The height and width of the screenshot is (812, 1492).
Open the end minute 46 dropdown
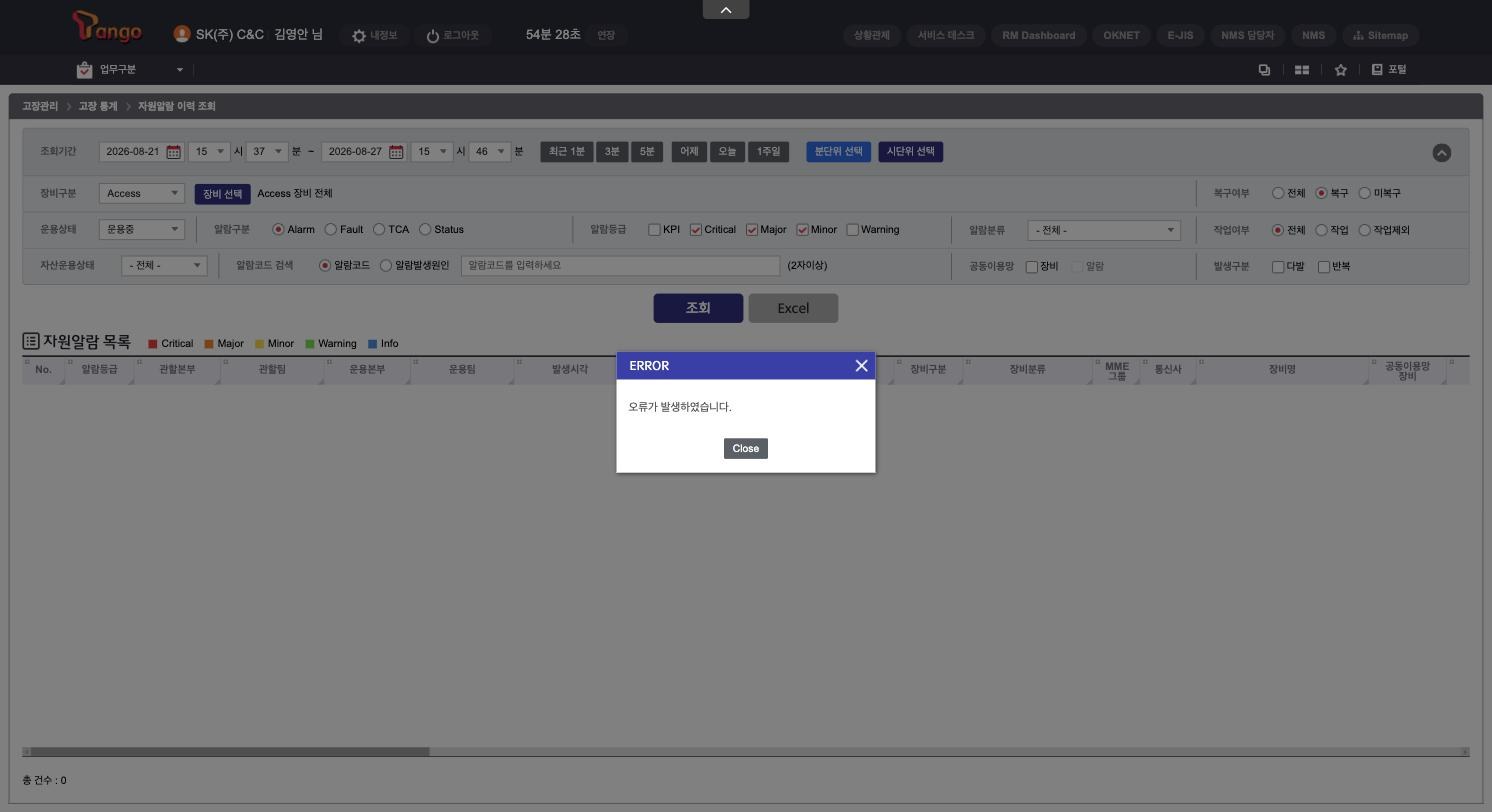pos(490,152)
